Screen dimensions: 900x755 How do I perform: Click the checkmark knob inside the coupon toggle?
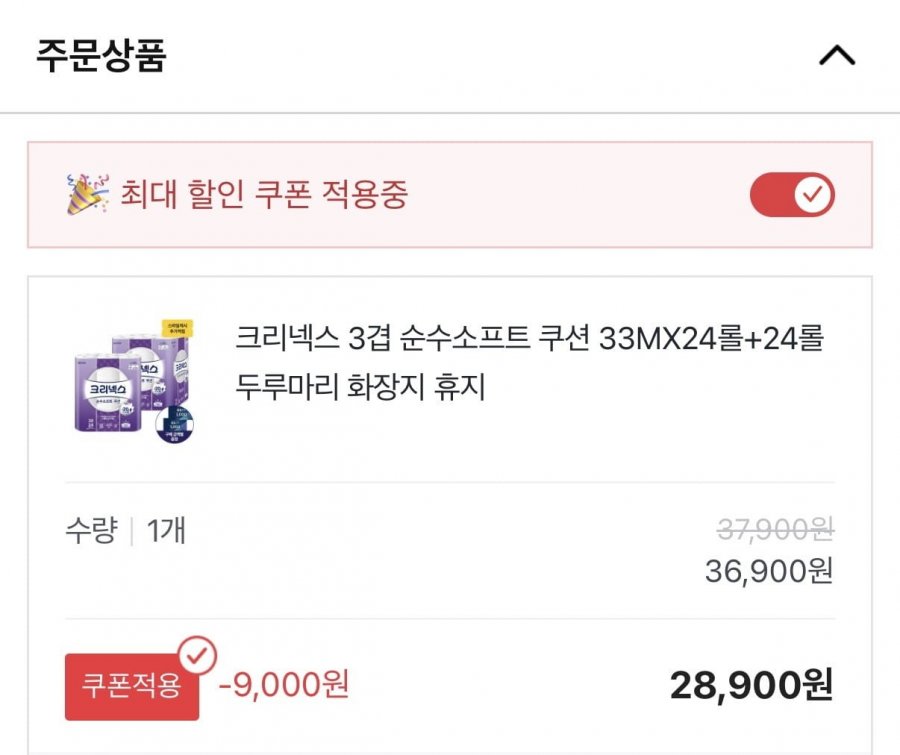(813, 195)
